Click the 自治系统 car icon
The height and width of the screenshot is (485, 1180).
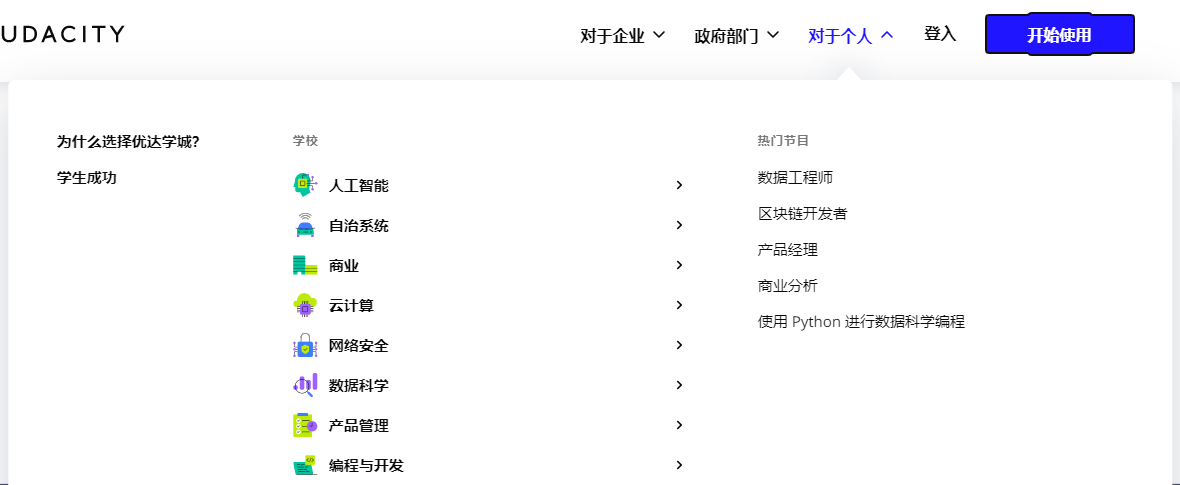[305, 225]
